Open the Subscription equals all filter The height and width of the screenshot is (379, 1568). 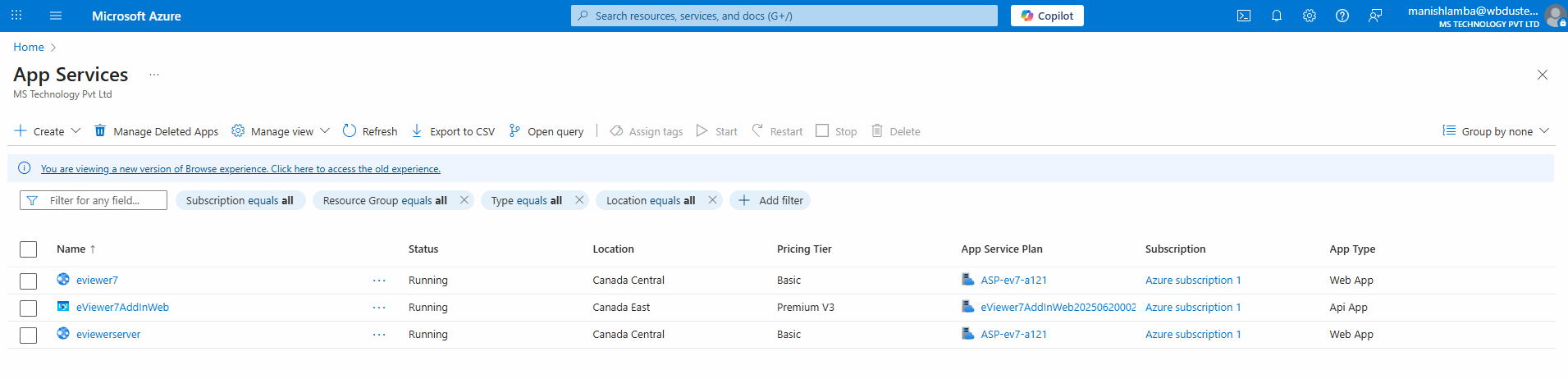[x=240, y=200]
